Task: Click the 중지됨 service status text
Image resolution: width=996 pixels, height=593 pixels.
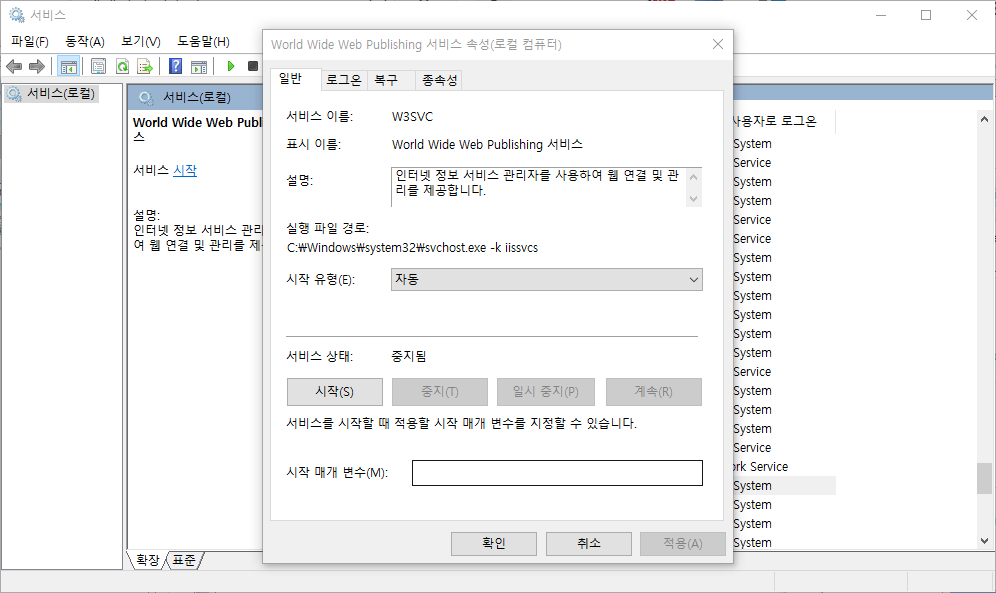Action: click(x=408, y=356)
